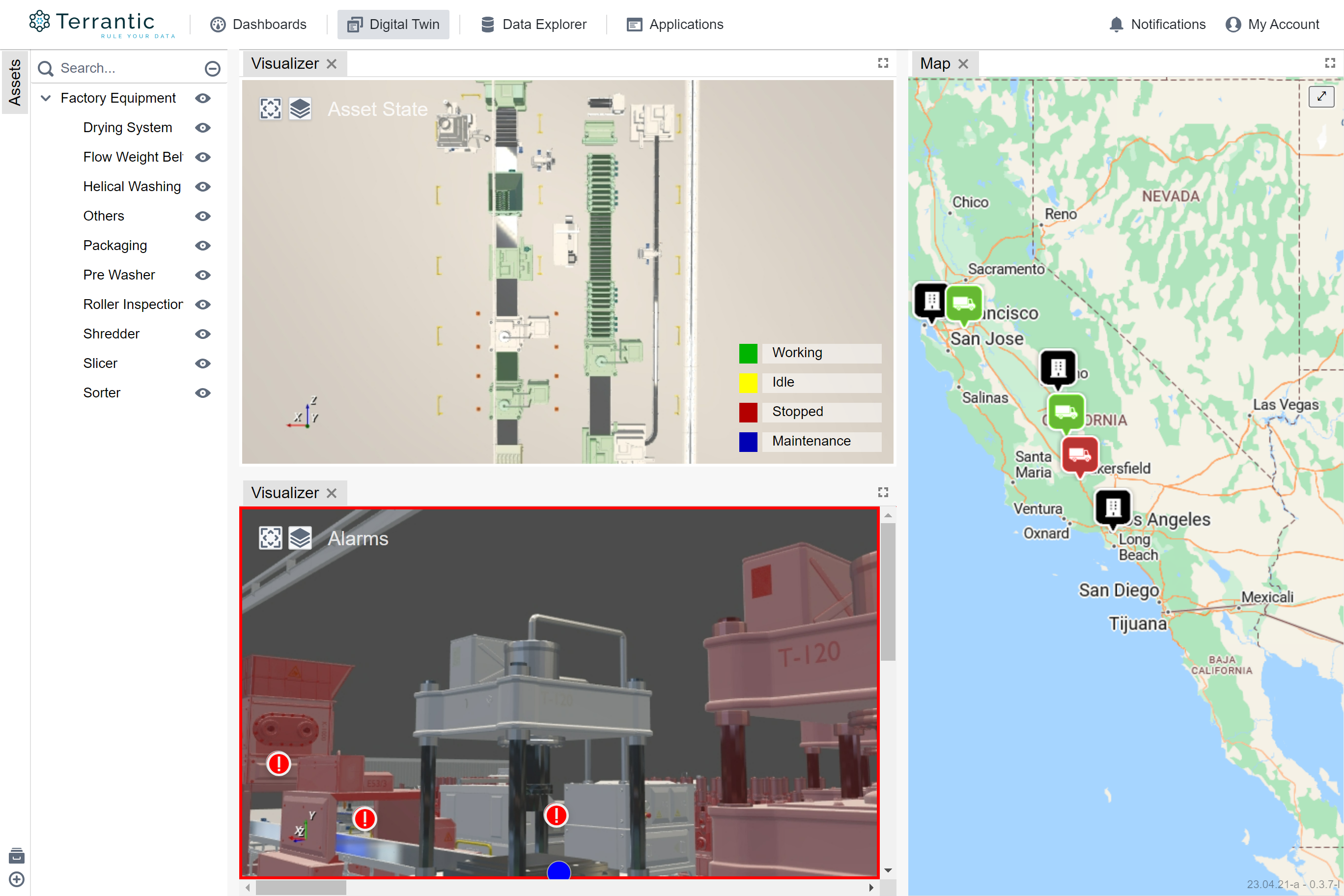Screen dimensions: 1344x896
Task: Toggle Drying System visibility eye
Action: tap(203, 128)
